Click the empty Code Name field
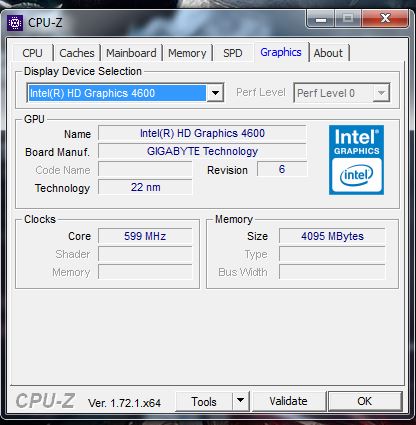This screenshot has width=416, height=425. 145,169
